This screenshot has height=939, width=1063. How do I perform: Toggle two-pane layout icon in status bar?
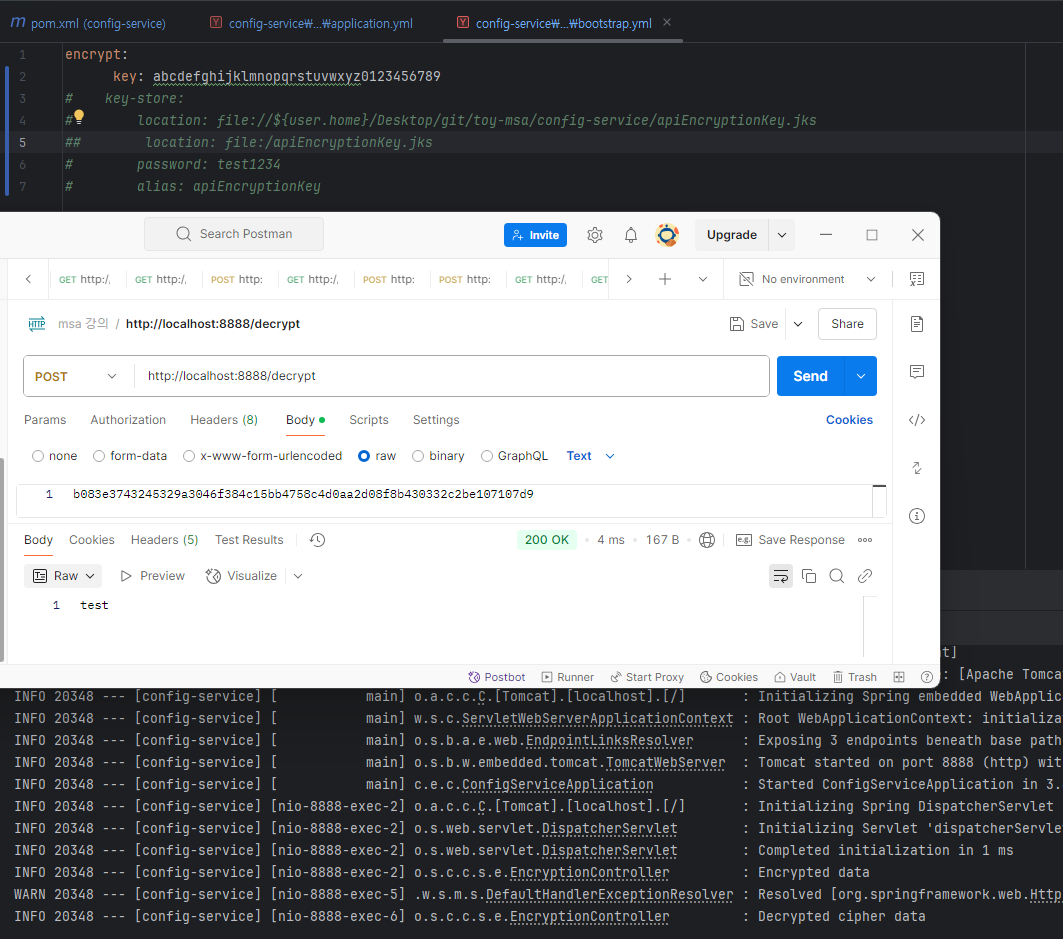click(x=899, y=677)
